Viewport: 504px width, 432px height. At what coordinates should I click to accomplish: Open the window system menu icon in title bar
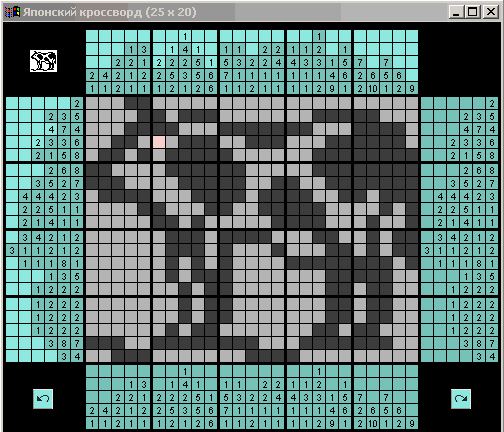pos(12,12)
